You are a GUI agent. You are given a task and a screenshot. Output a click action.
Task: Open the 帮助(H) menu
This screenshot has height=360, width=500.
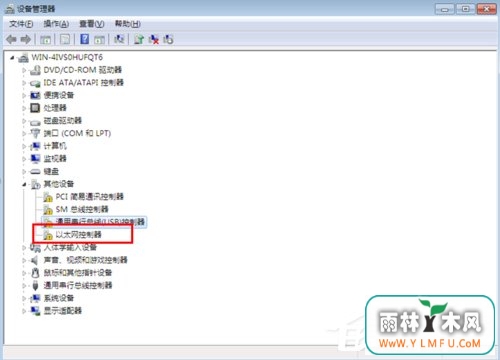[x=127, y=24]
